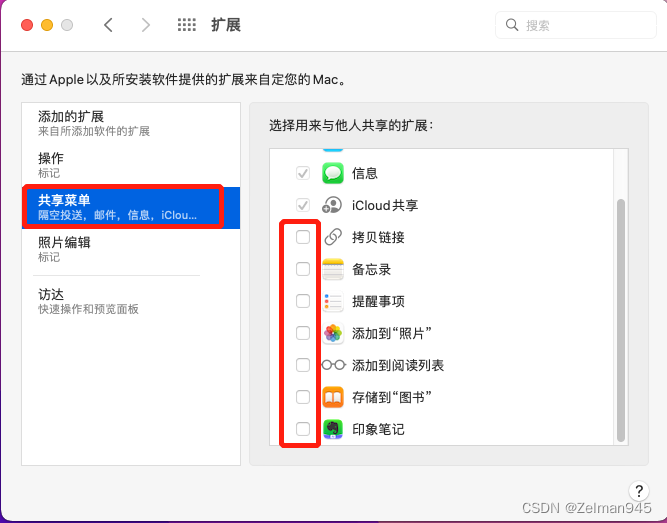Screen dimensions: 667x523
Task: Click the 信息 label text
Action: click(x=365, y=174)
